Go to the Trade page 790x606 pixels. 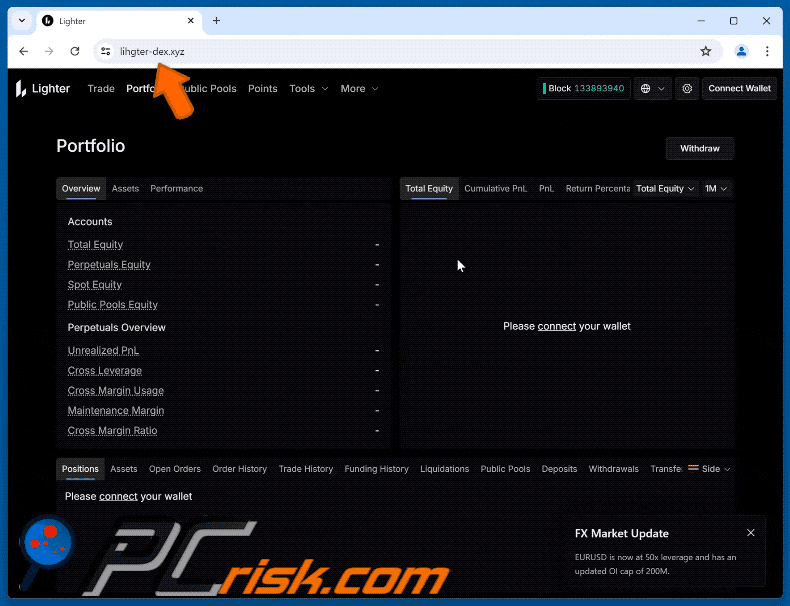pos(101,89)
